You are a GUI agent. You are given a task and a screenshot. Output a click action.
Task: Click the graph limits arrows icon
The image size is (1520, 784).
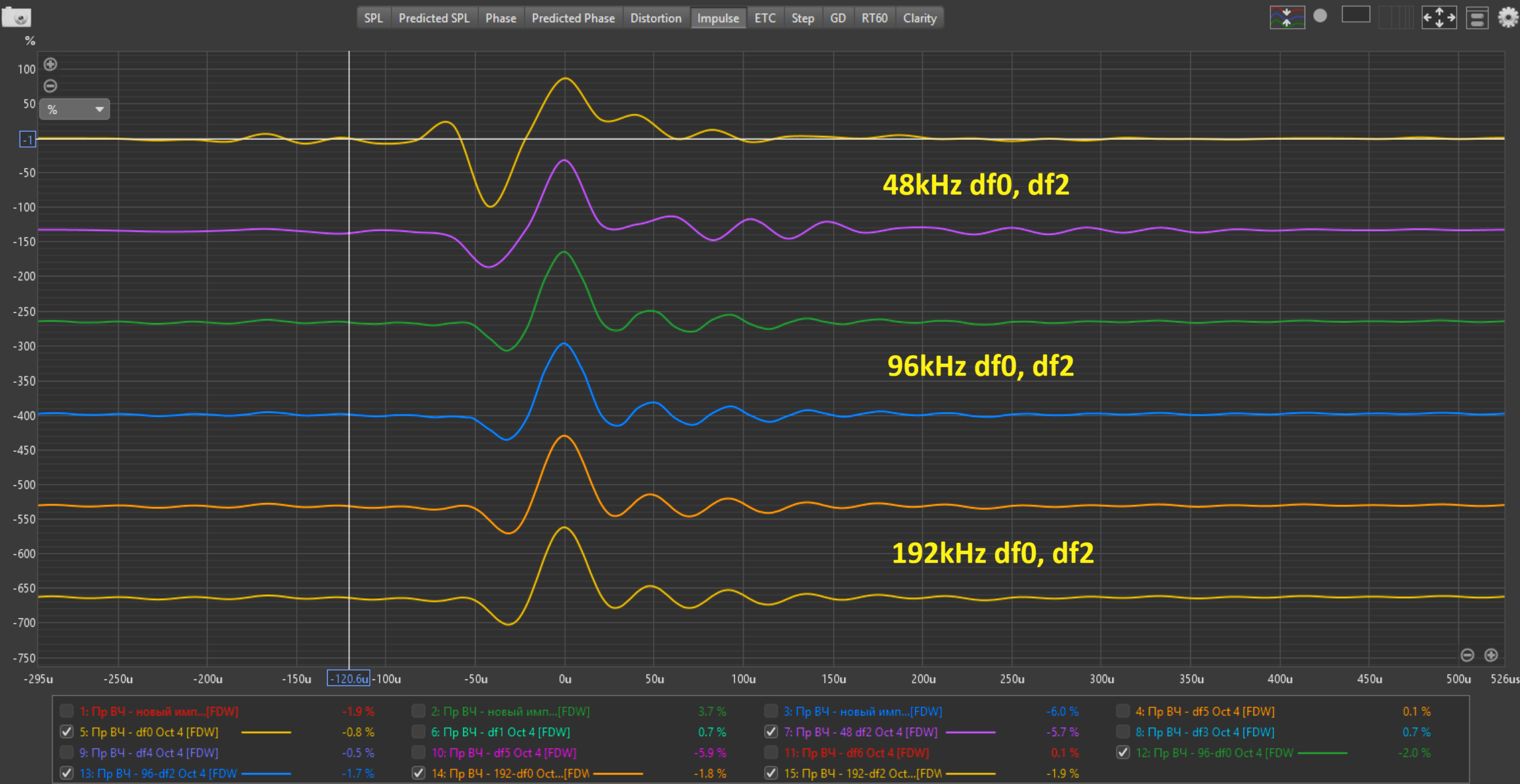(1439, 17)
